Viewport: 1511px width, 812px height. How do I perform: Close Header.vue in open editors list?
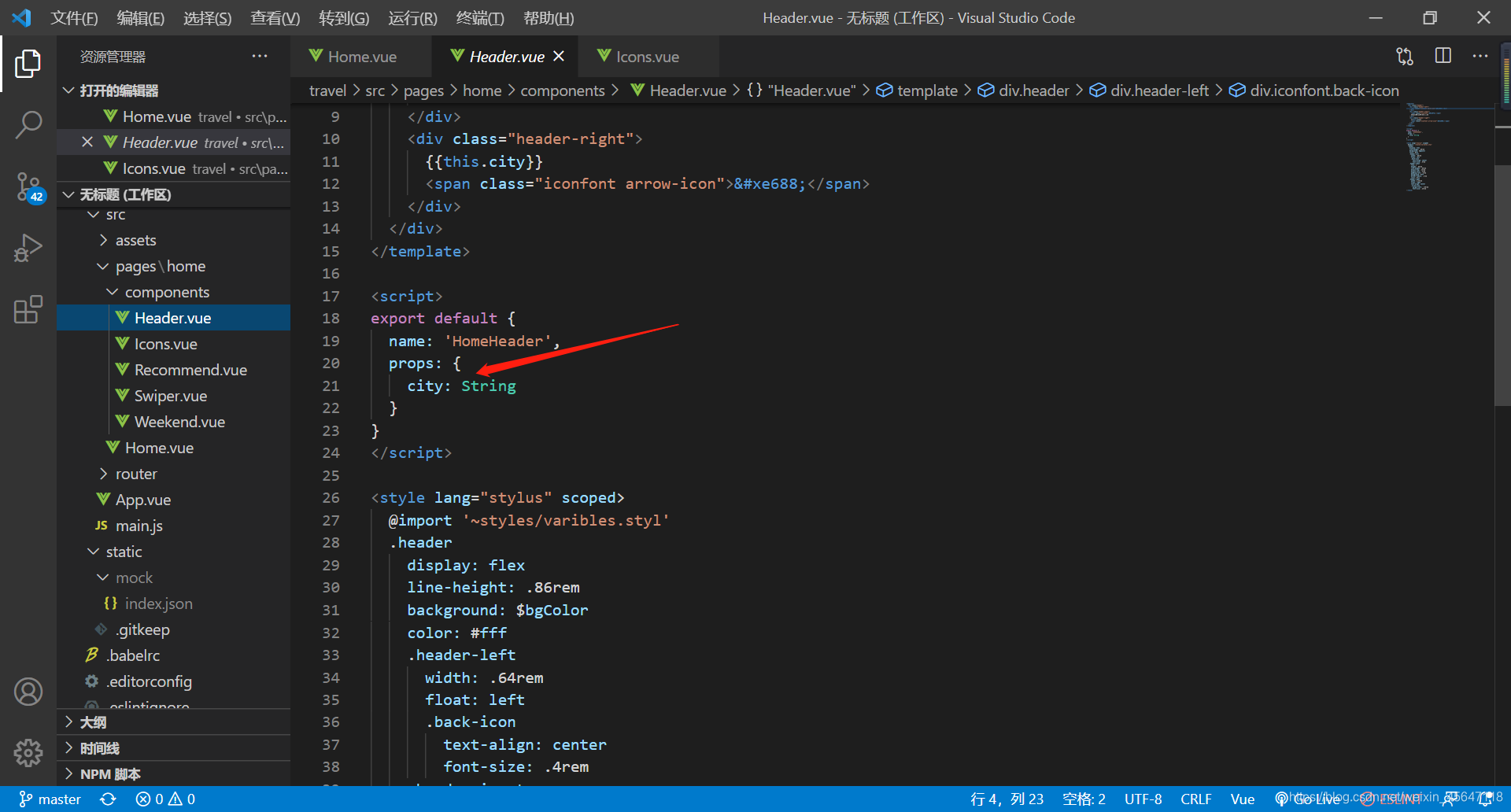[87, 142]
